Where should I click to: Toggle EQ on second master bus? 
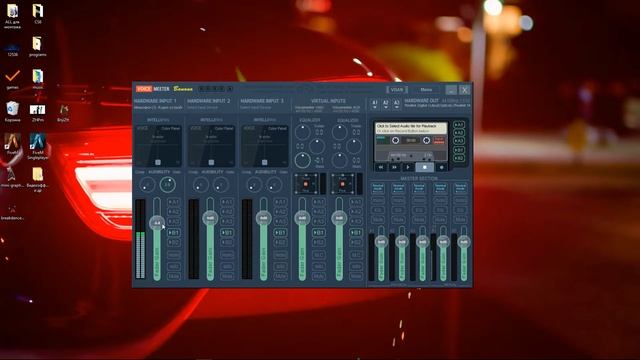coord(398,210)
